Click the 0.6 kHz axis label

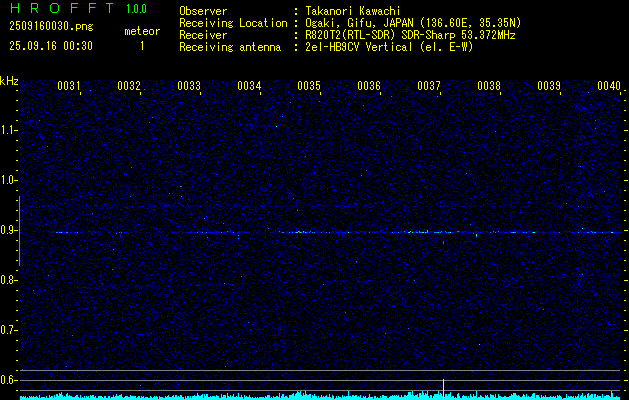point(8,380)
